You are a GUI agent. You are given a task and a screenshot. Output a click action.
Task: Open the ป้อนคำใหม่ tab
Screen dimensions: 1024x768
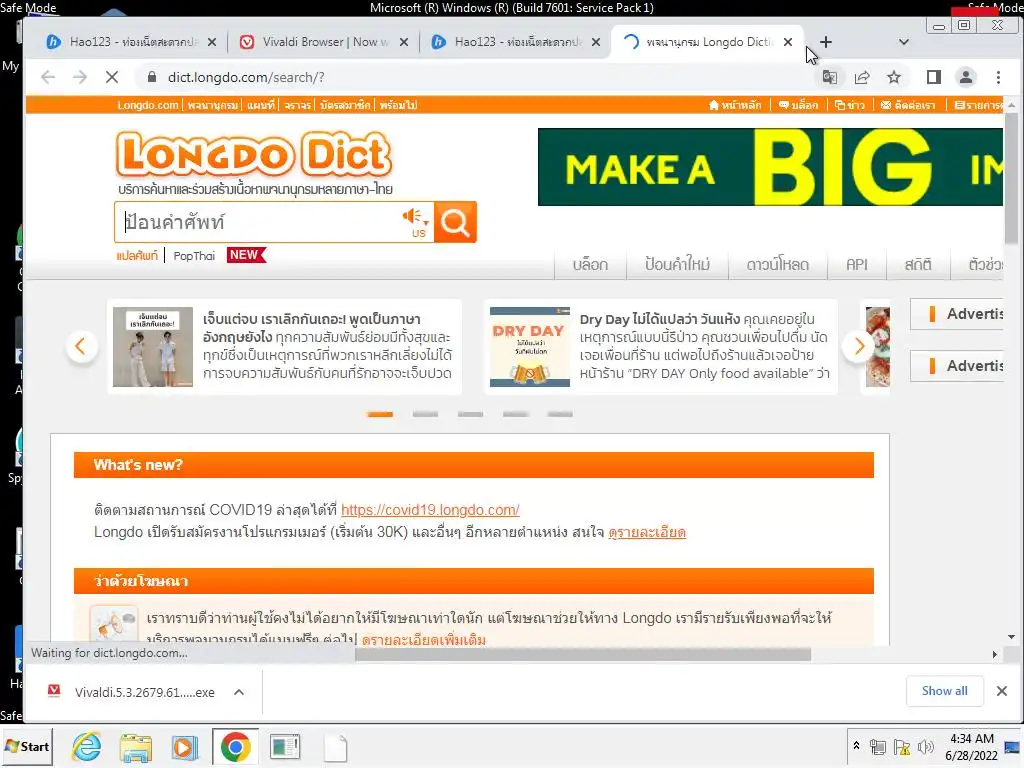[677, 264]
